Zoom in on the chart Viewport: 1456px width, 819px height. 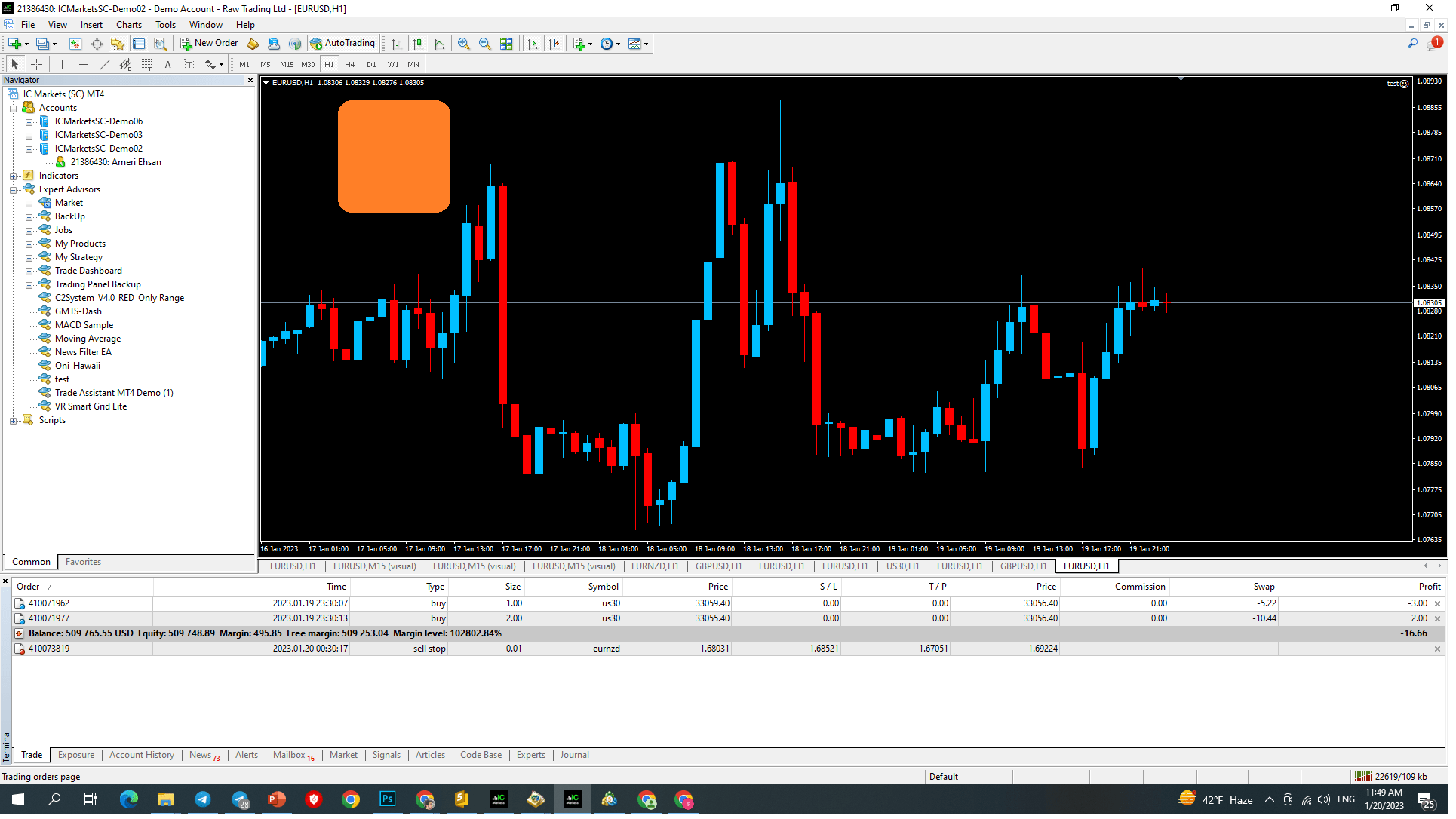(x=464, y=43)
